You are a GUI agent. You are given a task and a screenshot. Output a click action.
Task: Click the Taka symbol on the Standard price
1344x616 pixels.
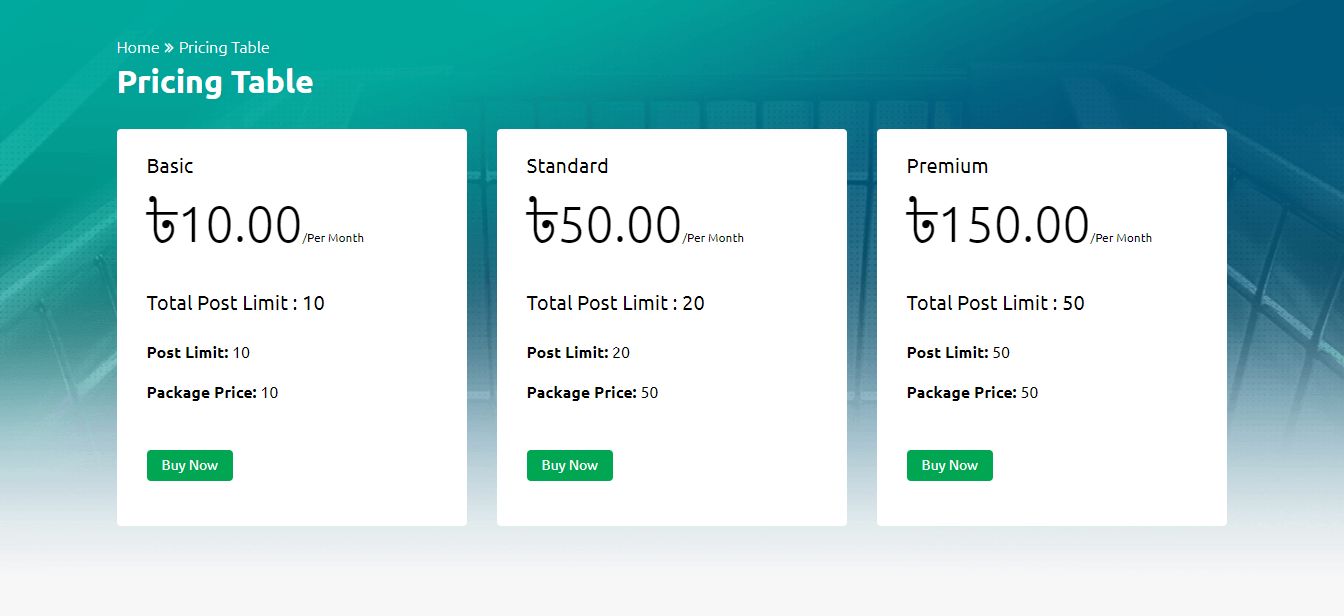tap(542, 222)
